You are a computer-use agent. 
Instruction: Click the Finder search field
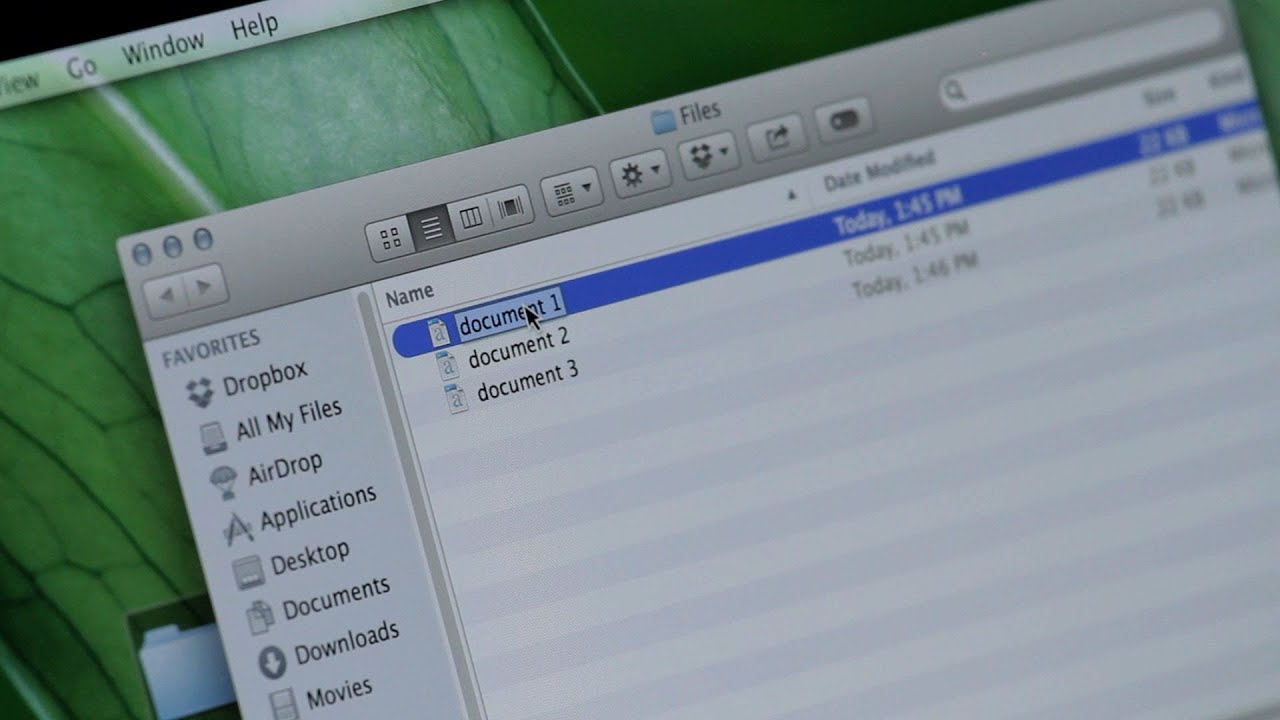1080,62
